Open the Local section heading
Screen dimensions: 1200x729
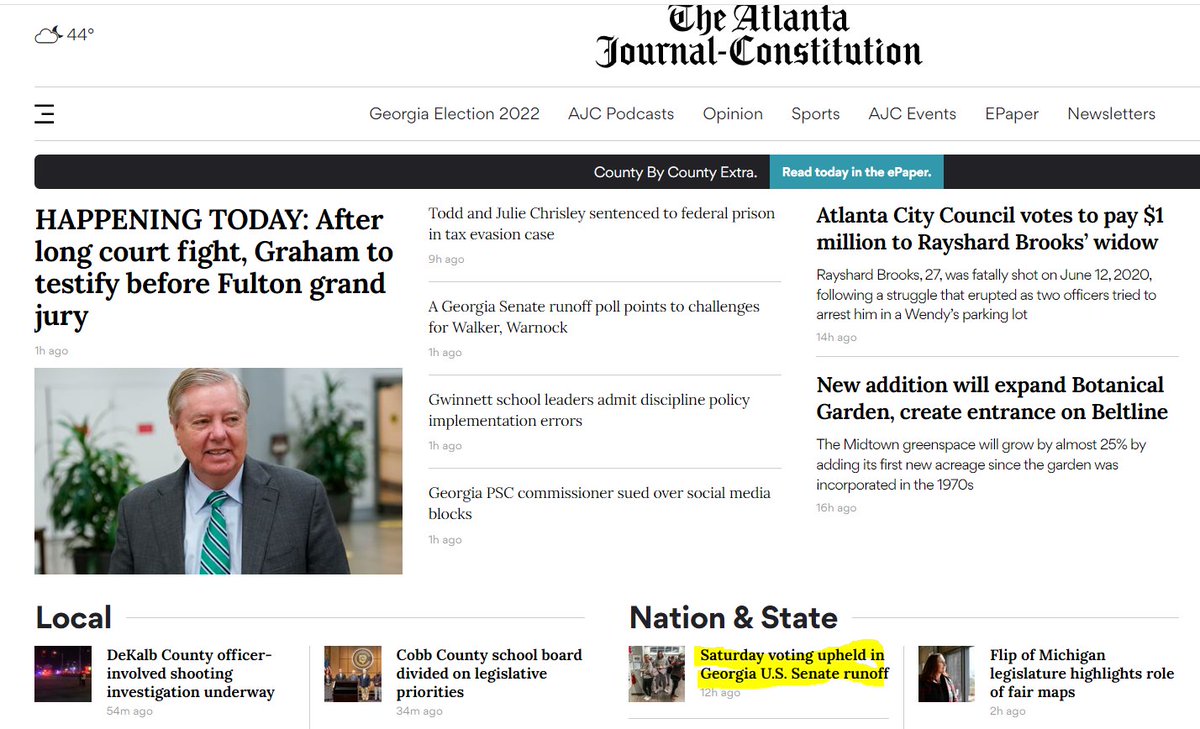point(73,617)
